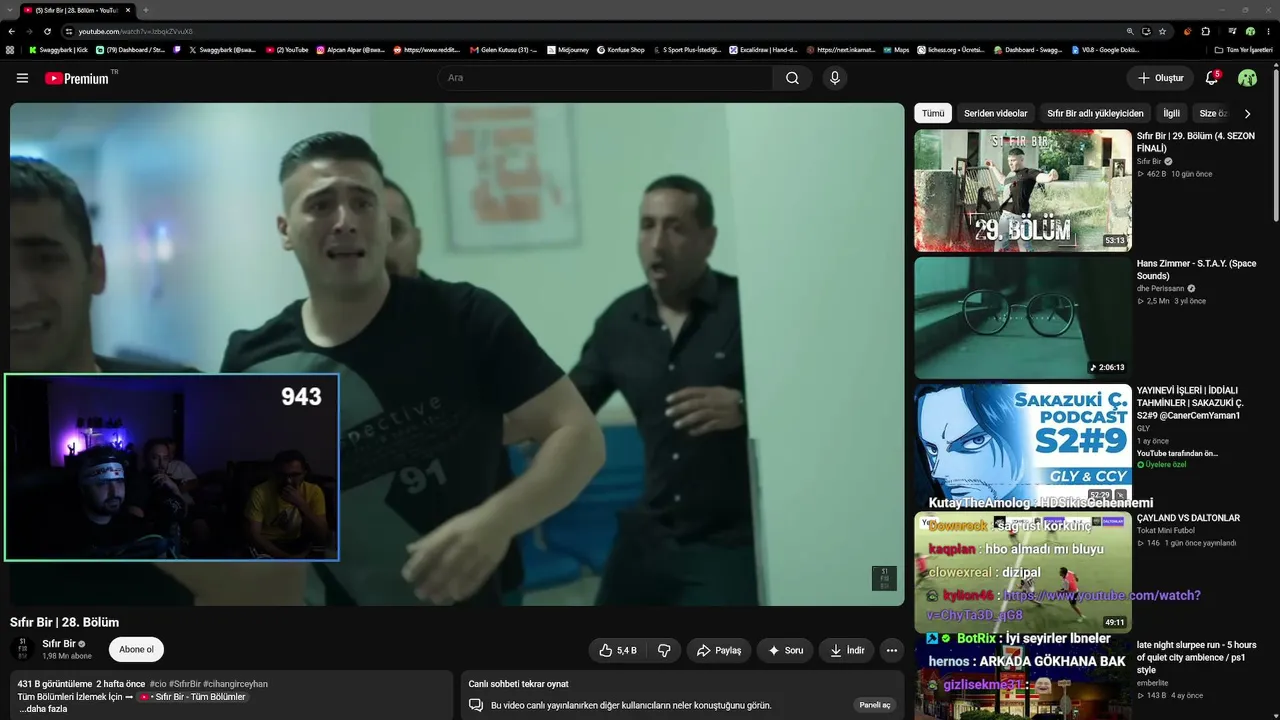Select the Seriden videolar chip
The image size is (1280, 720).
pyautogui.click(x=996, y=114)
